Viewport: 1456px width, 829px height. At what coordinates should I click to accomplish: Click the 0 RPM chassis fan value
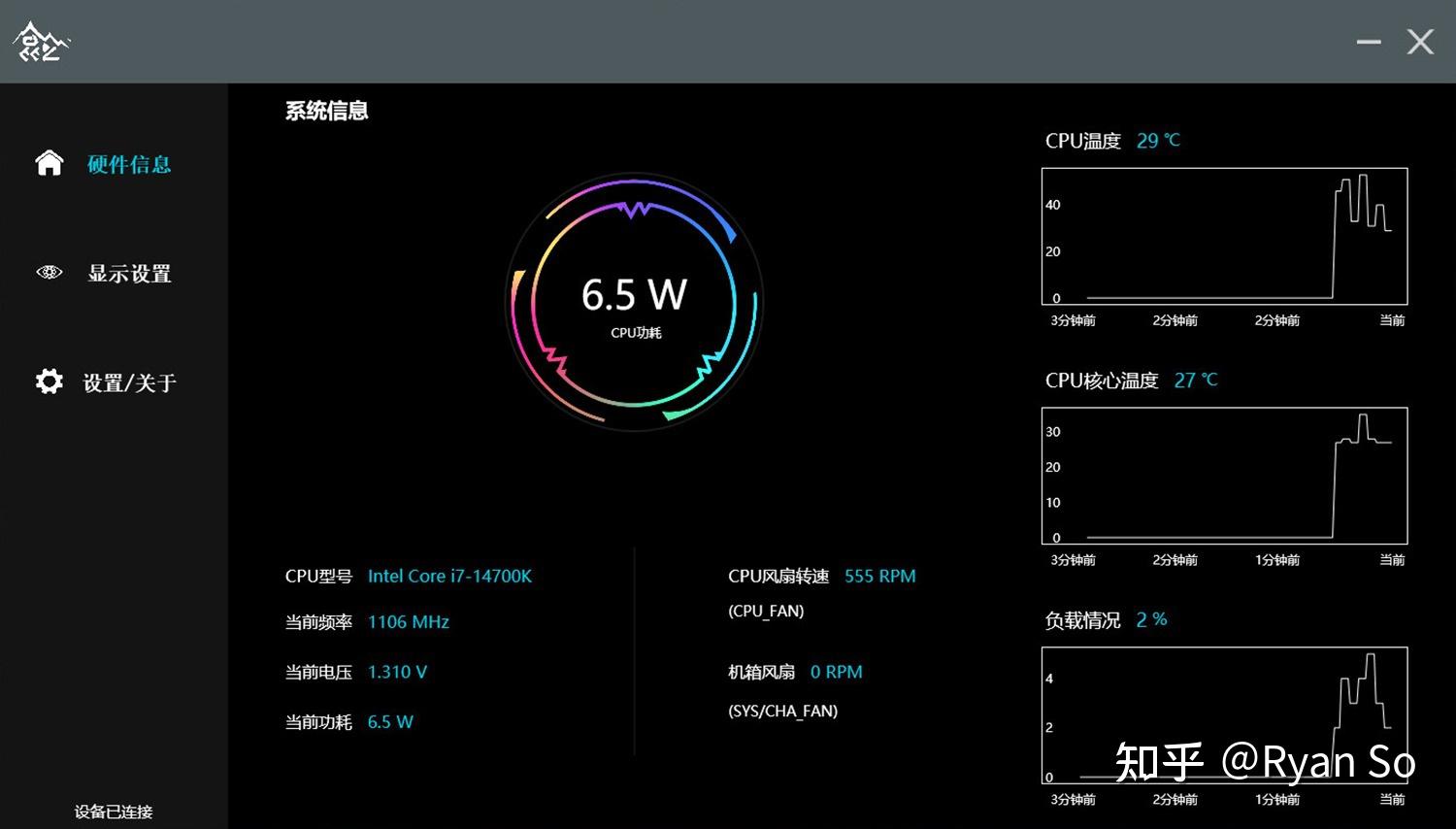click(x=837, y=672)
